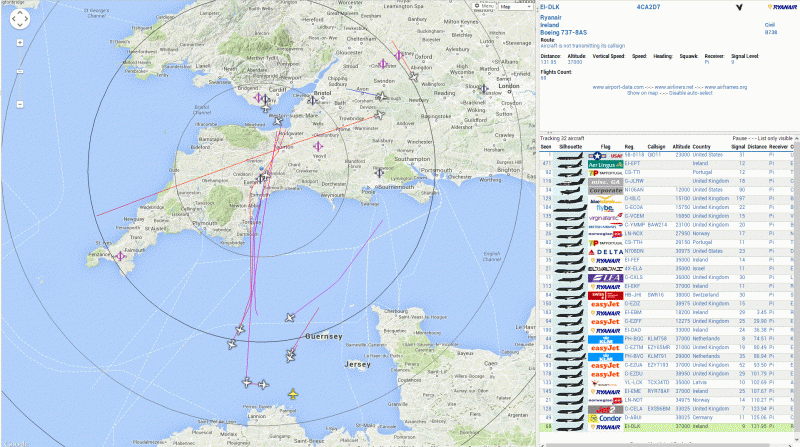Click Disable auto-select link
800x447 pixels.
coord(691,93)
